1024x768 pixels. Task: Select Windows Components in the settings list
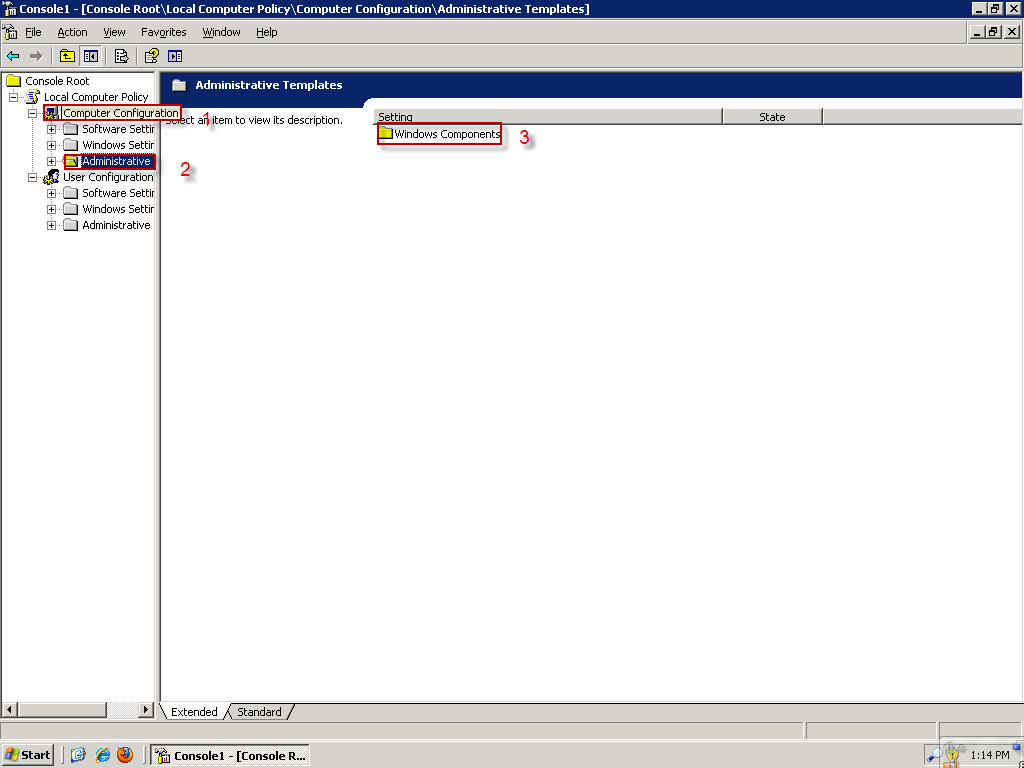point(447,134)
